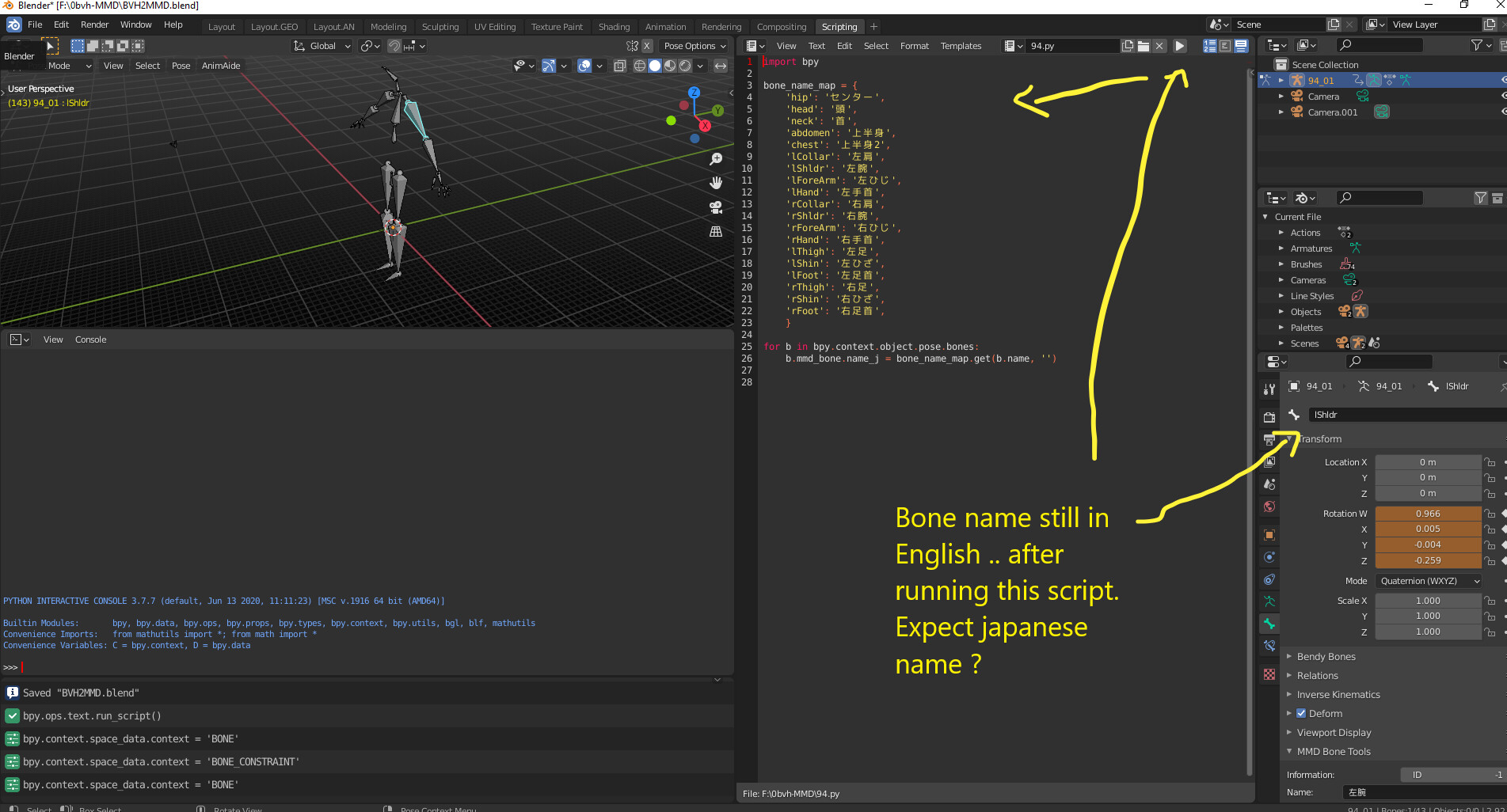Lock the Location X transform channel

click(1490, 462)
